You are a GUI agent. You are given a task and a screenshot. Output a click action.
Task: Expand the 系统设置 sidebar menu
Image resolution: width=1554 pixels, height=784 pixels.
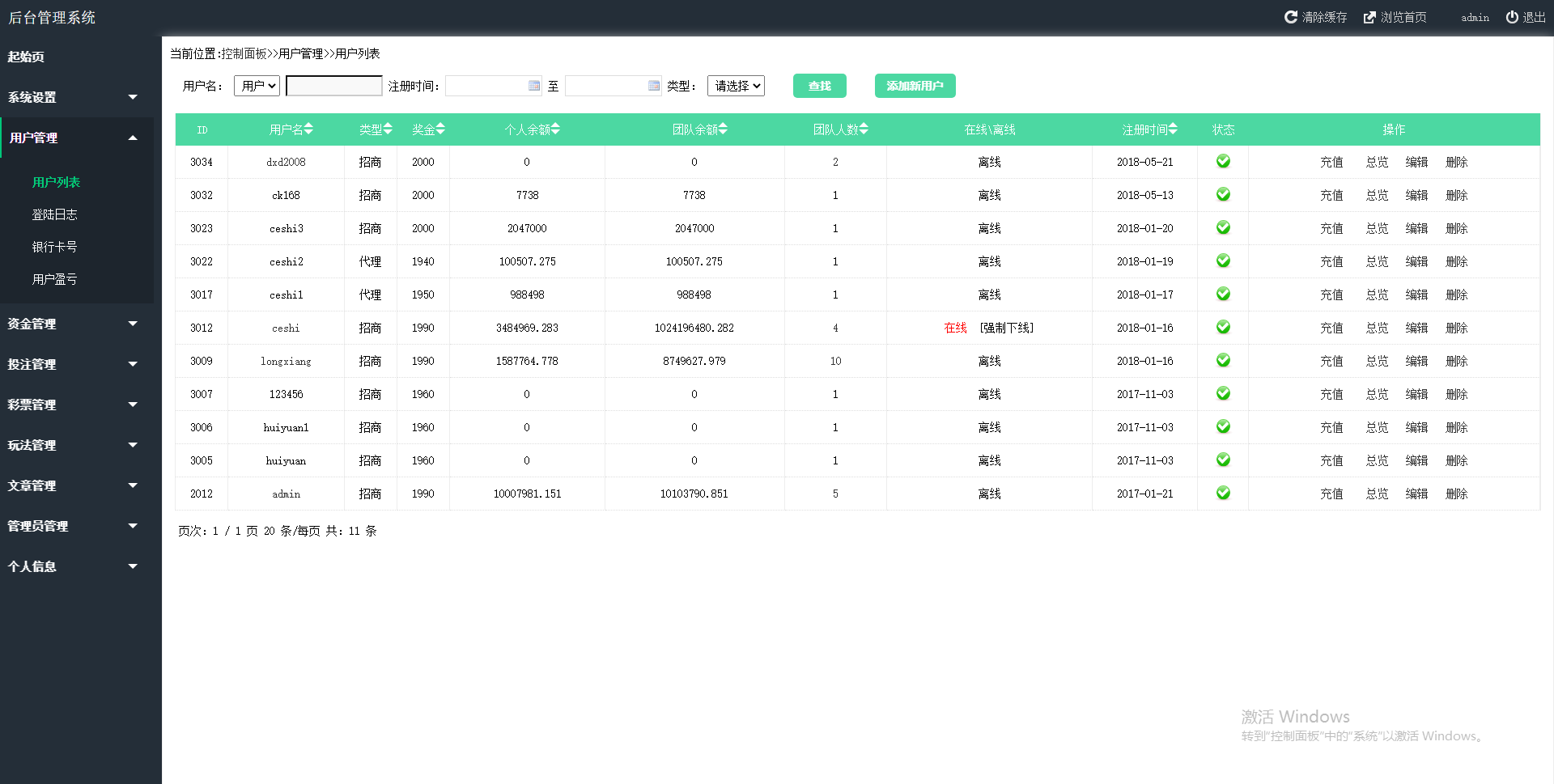(x=73, y=97)
